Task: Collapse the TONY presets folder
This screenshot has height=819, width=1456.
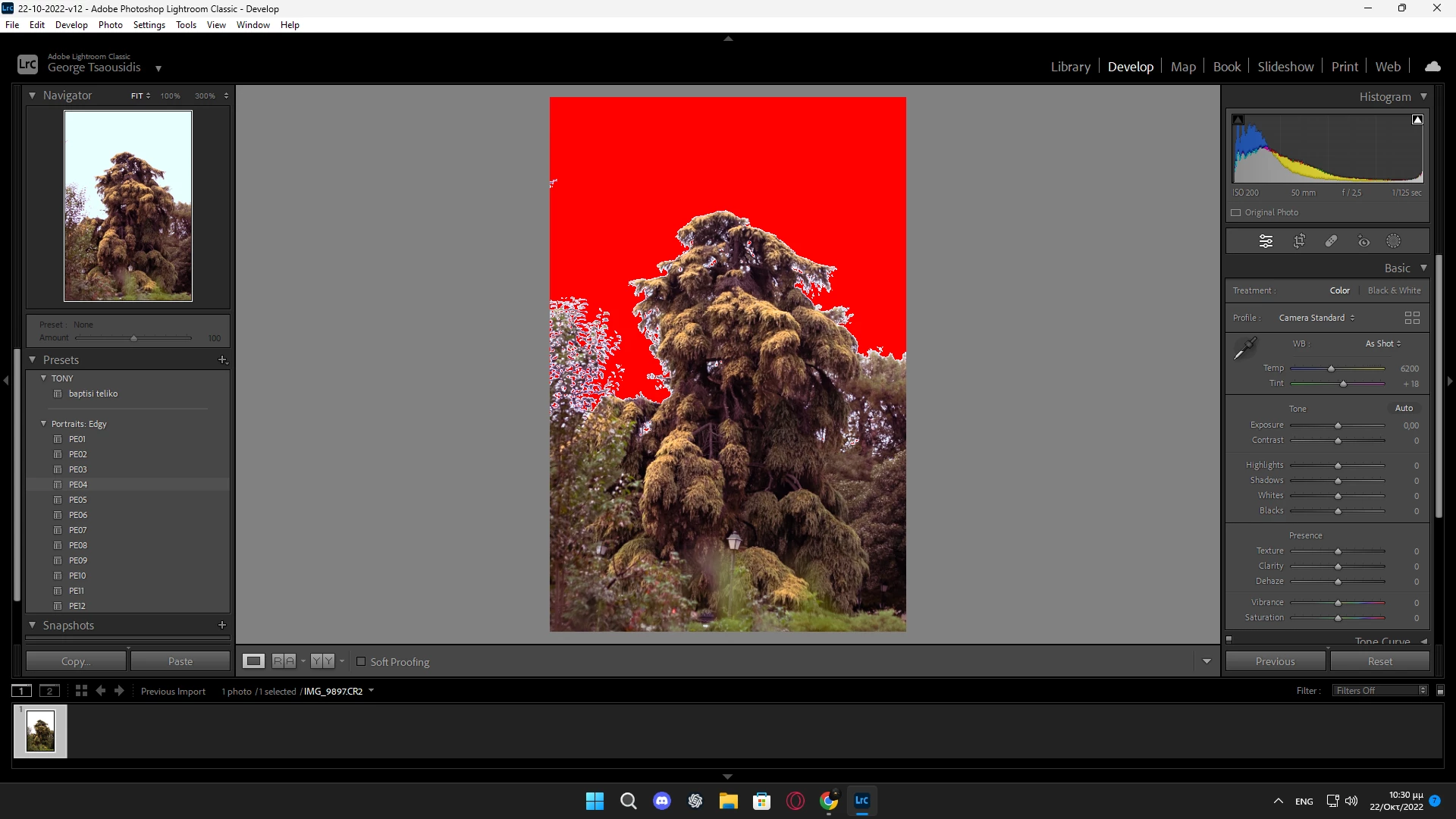Action: tap(43, 378)
